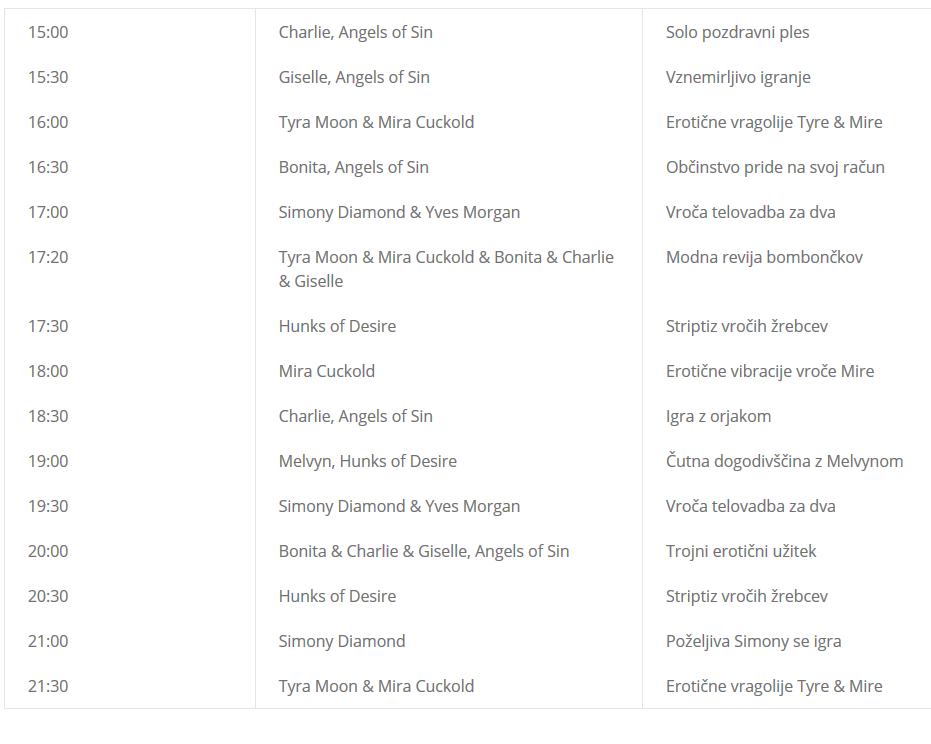Click 'Igra z orjakom' description
This screenshot has width=931, height=744.
pyautogui.click(x=718, y=416)
